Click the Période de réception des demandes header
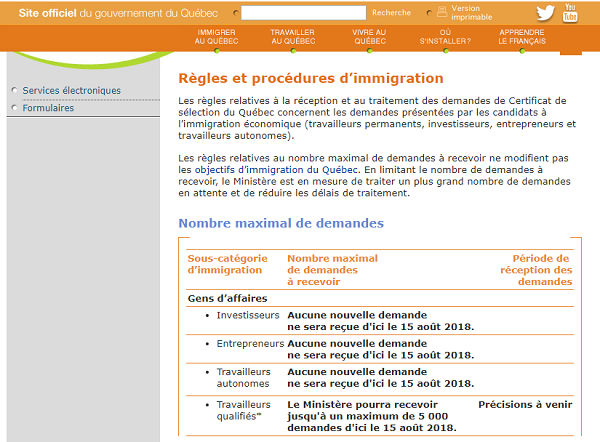Image resolution: width=600 pixels, height=442 pixels. [536, 270]
